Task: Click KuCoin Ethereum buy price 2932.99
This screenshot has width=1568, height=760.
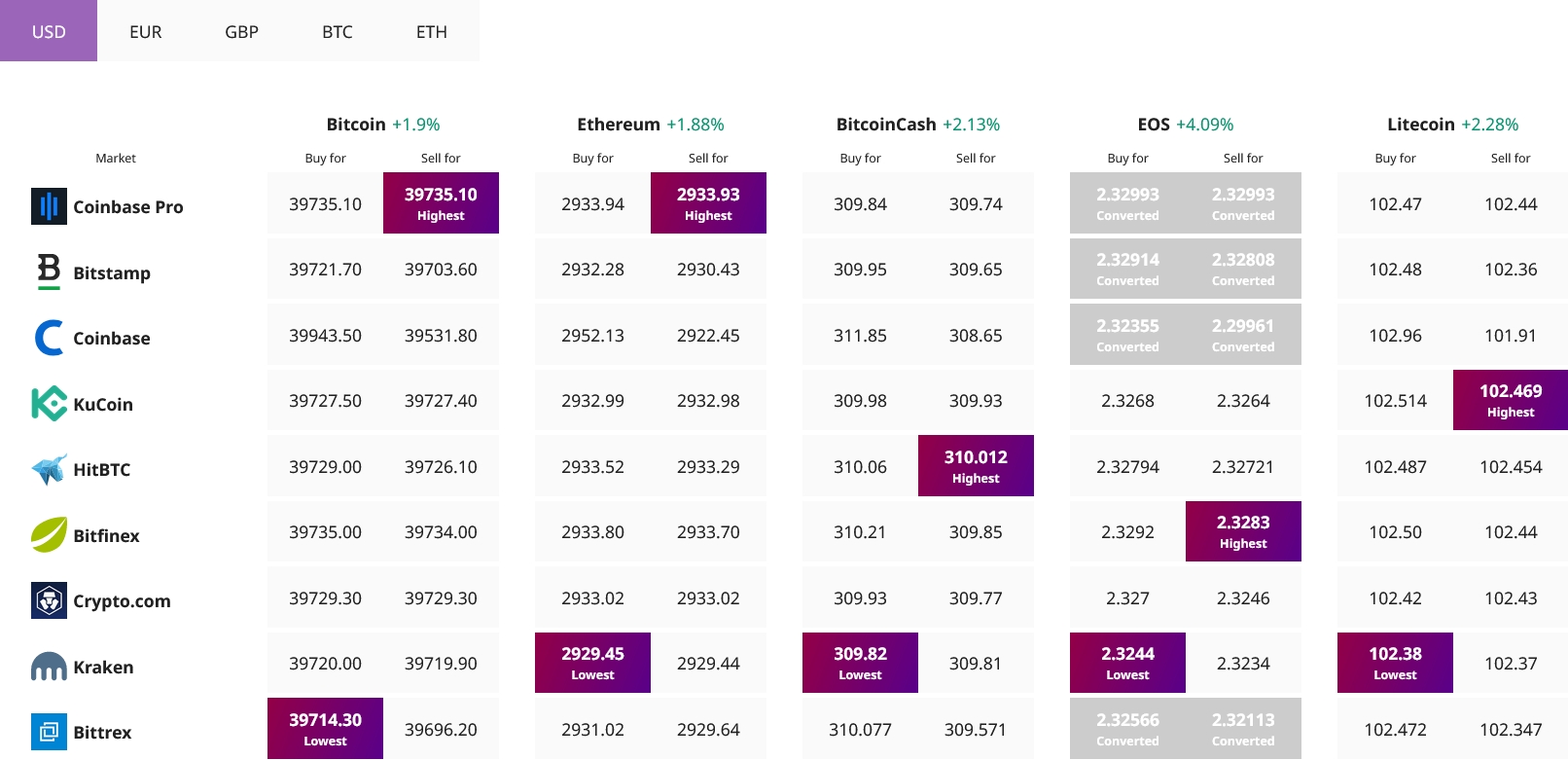Action: [x=592, y=400]
